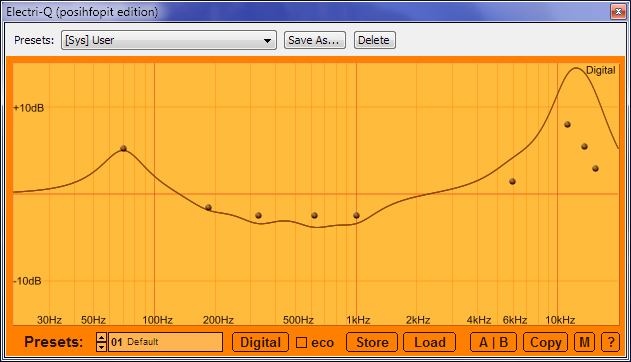Click the M button

(584, 342)
